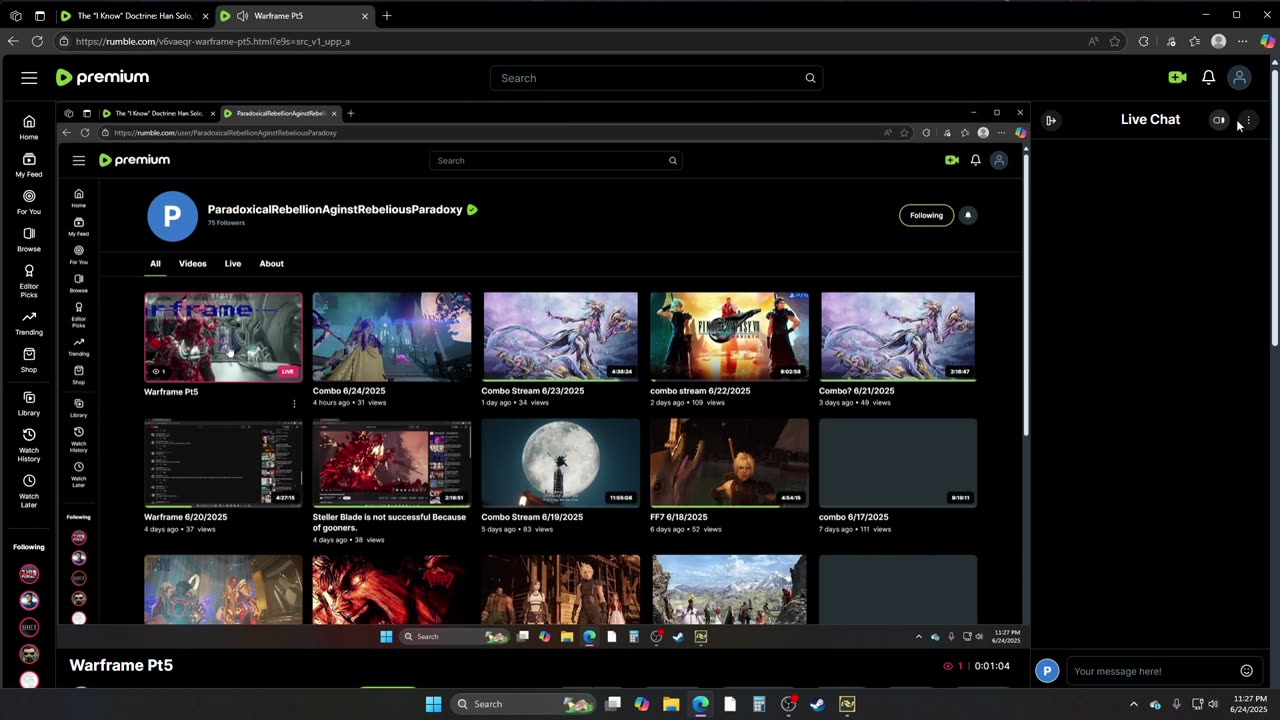Screen dimensions: 1280x720
Task: Switch to 'The I Know Doctrine' browser tab
Action: click(135, 16)
